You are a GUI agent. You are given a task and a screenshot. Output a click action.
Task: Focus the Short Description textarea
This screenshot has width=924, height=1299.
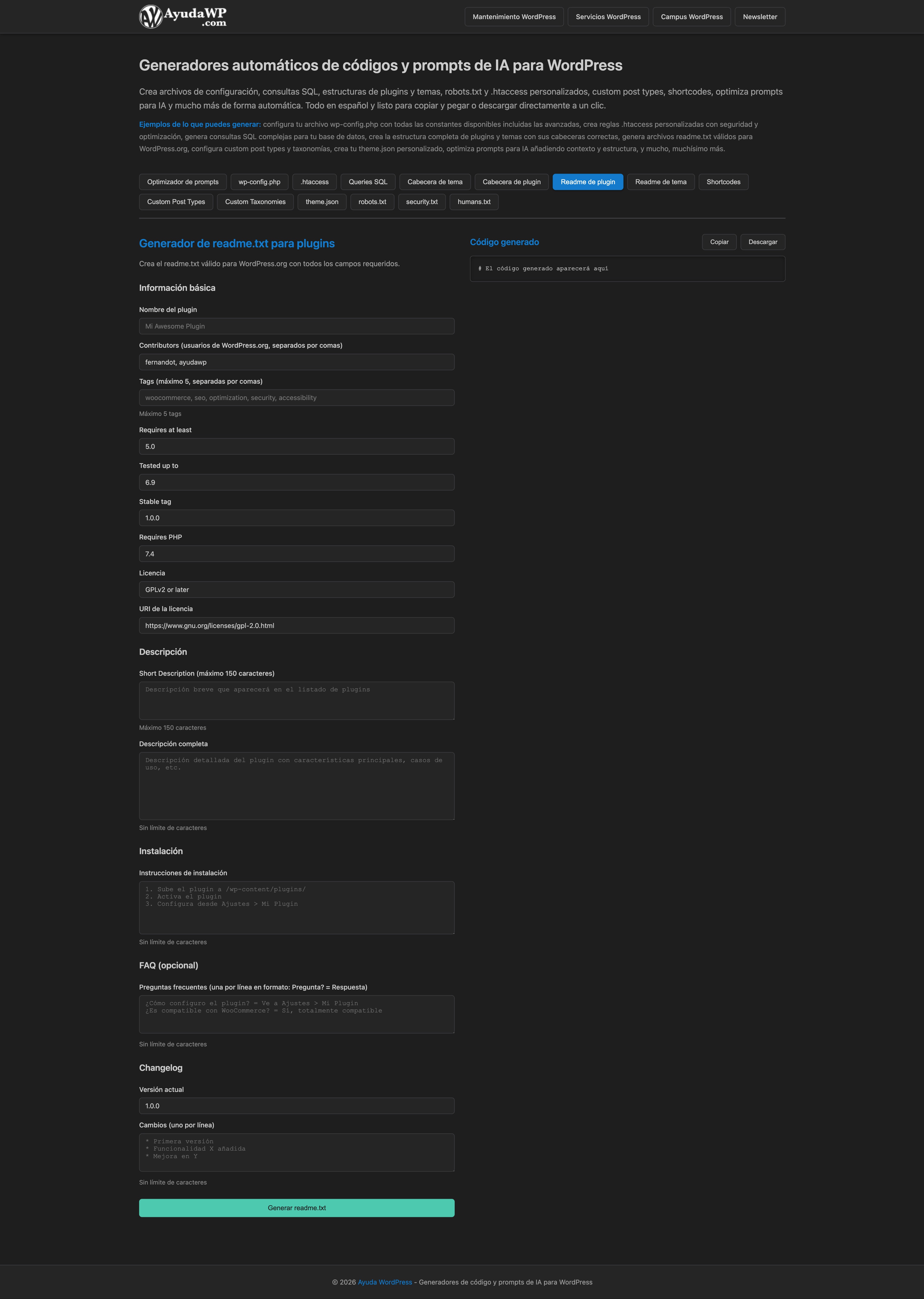click(296, 701)
